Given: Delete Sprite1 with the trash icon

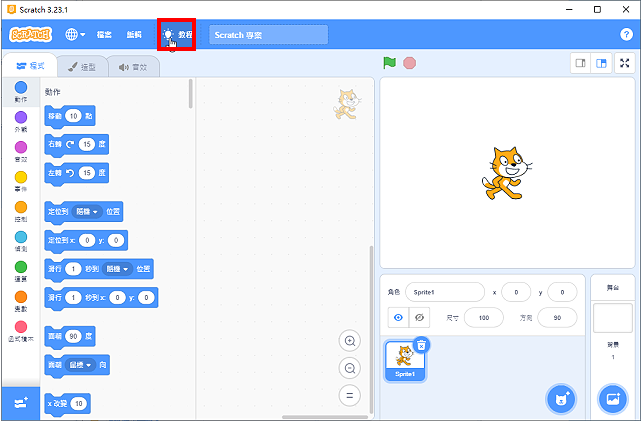Looking at the screenshot, I should click(421, 345).
